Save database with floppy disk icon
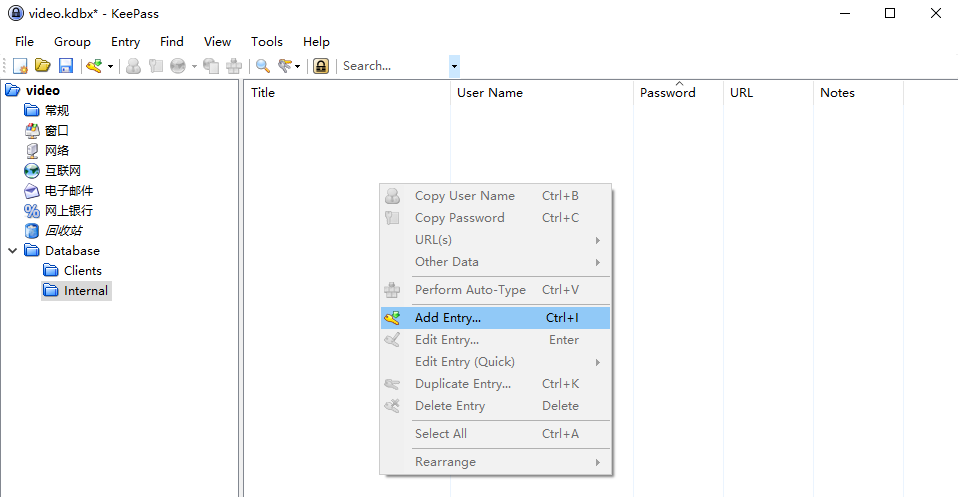This screenshot has width=958, height=497. coord(66,66)
